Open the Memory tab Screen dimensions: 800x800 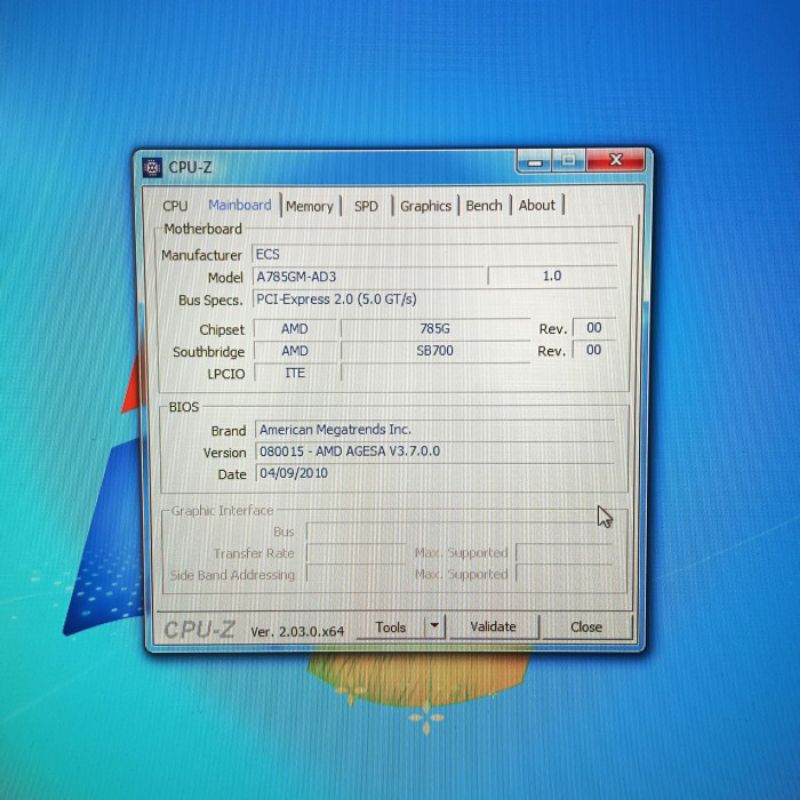click(309, 206)
